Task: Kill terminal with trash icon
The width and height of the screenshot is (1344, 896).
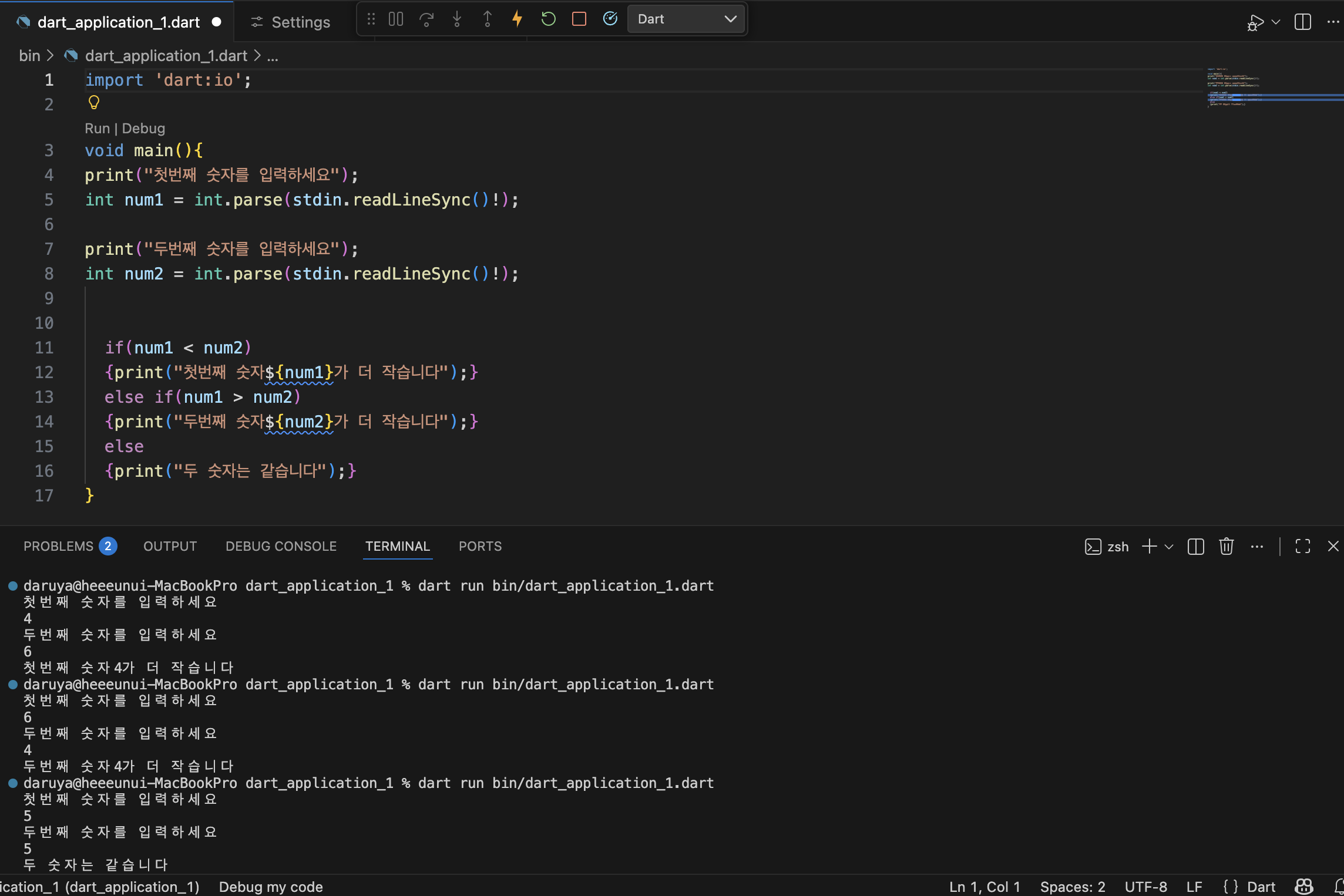Action: coord(1226,547)
